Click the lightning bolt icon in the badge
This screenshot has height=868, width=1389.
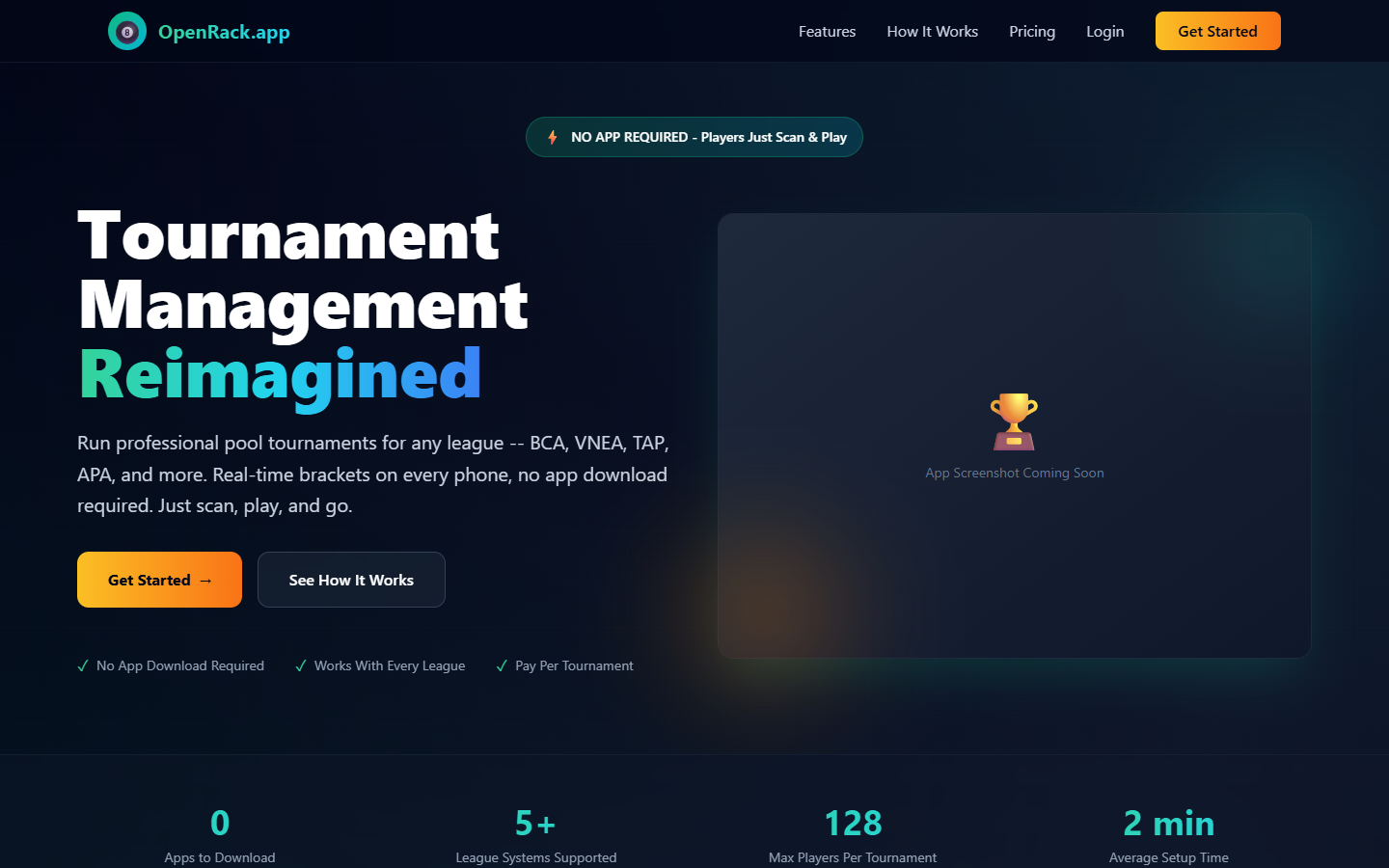coord(553,137)
